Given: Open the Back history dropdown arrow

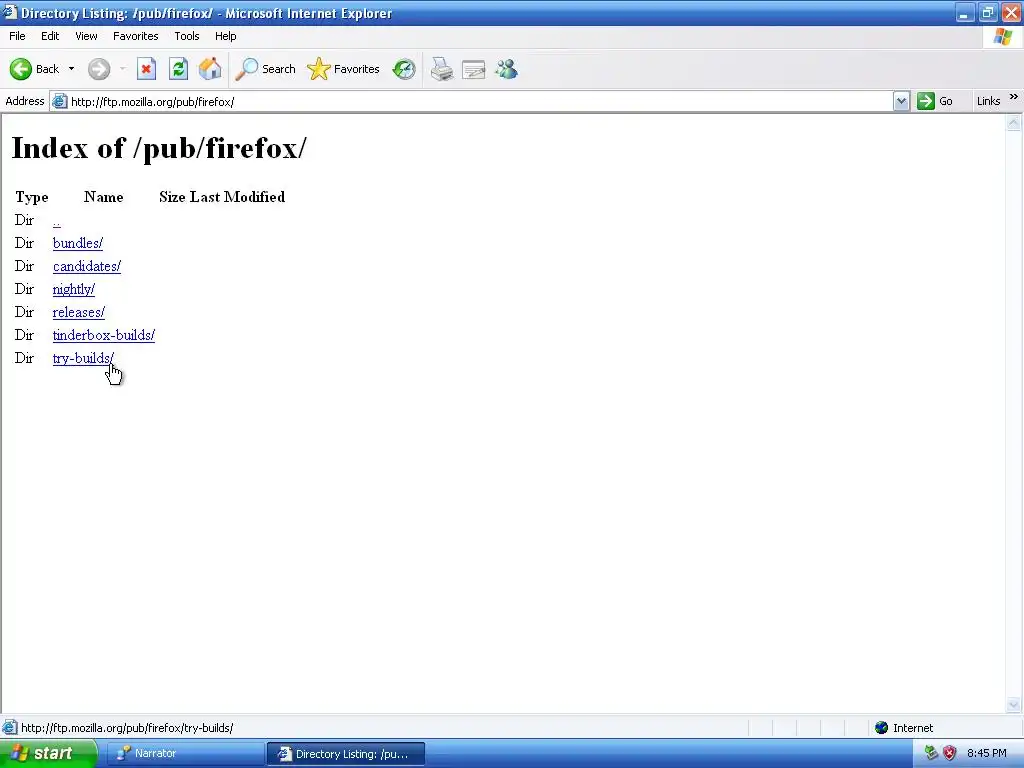Looking at the screenshot, I should point(71,69).
